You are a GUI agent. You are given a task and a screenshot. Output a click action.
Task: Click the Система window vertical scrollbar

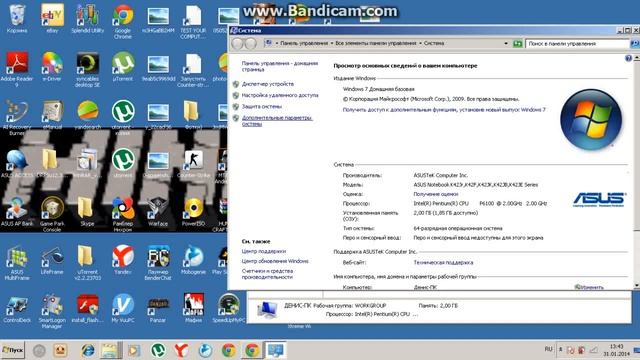click(636, 171)
